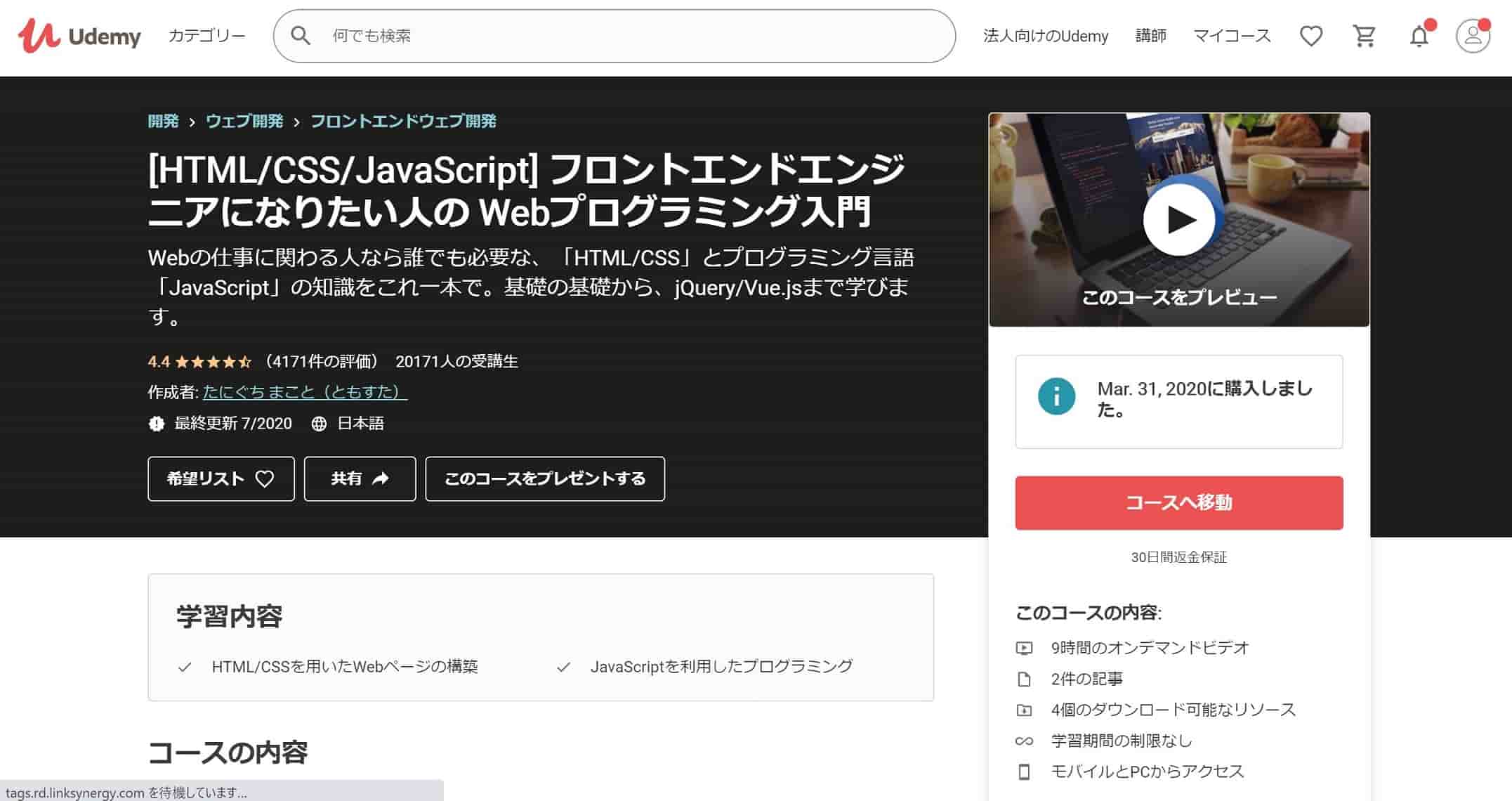The width and height of the screenshot is (1512, 801).
Task: Focus the 何でも検索 search field
Action: click(x=614, y=36)
